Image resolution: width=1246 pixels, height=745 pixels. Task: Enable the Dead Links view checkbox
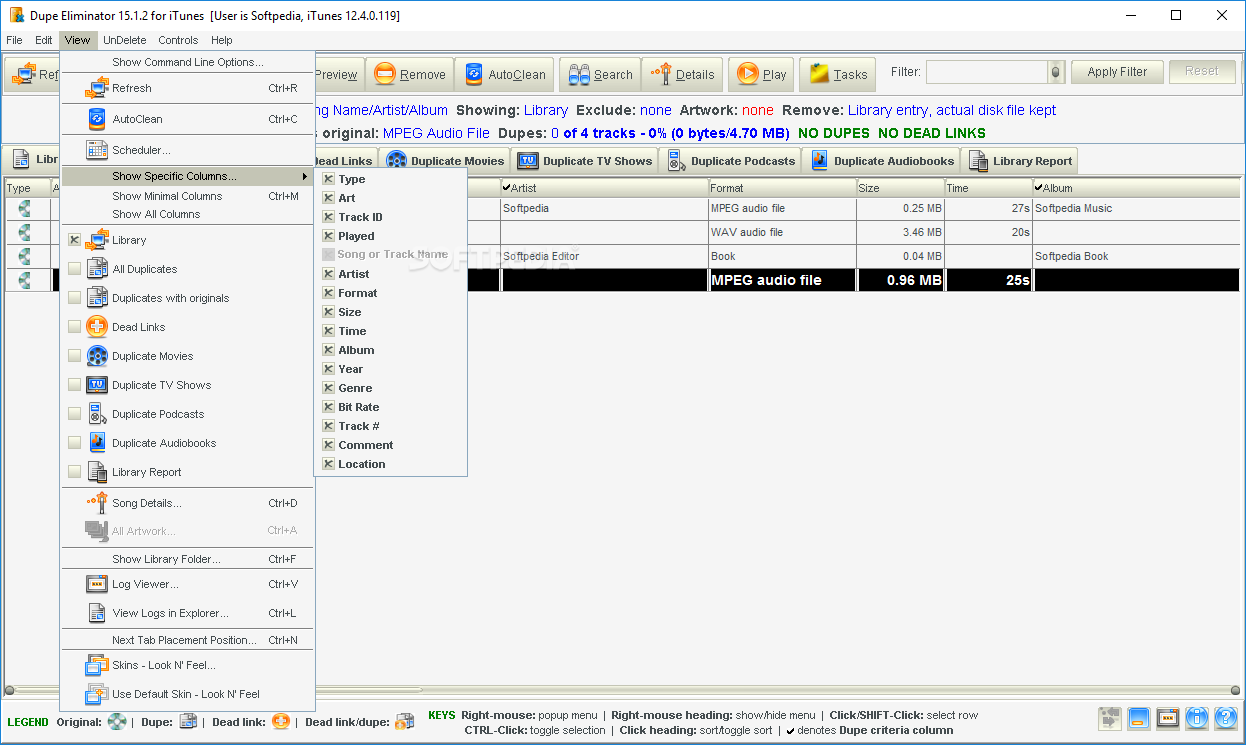click(75, 327)
